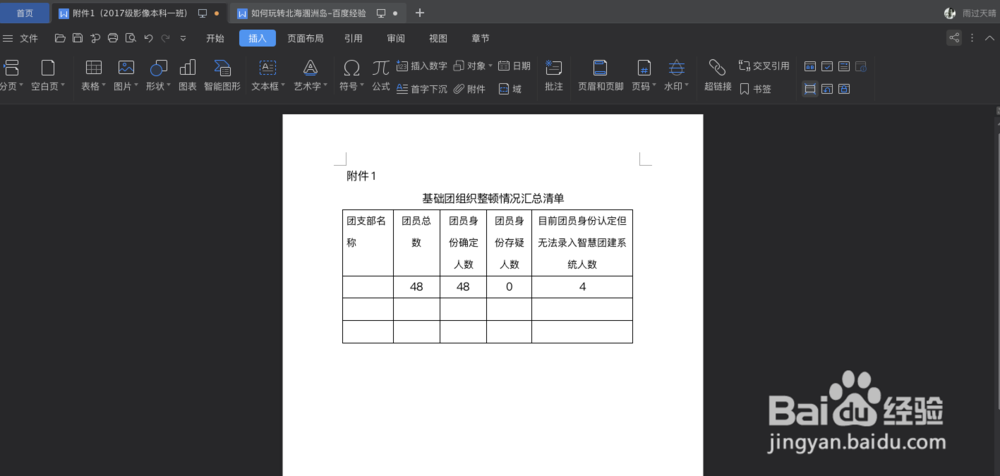Click the reset form fields icon

827,89
